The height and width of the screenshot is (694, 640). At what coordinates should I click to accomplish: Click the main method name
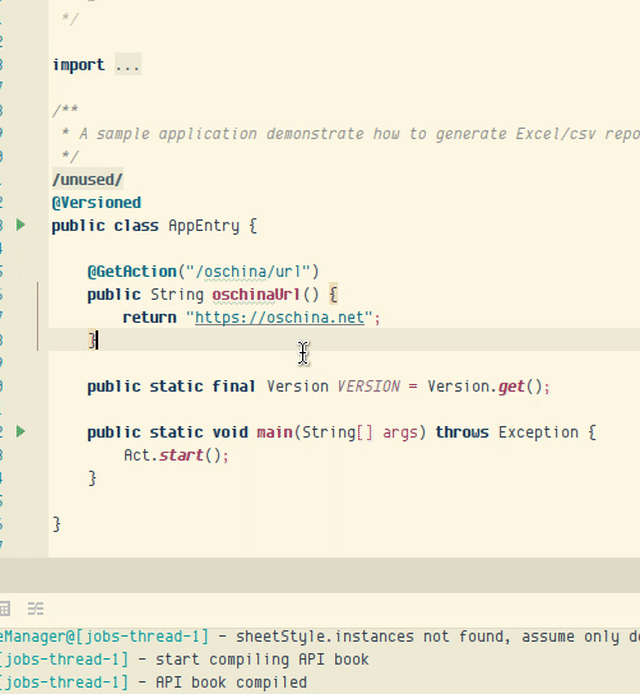click(274, 432)
